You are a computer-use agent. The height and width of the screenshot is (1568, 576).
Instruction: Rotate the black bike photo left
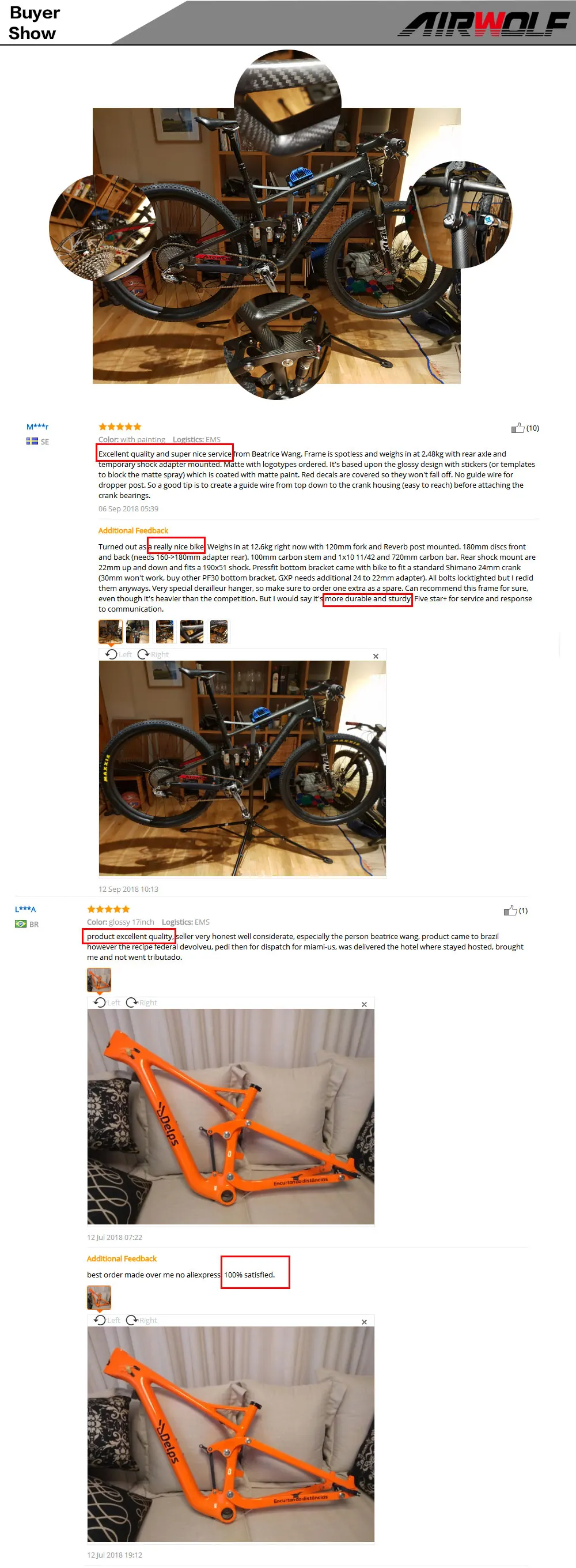pyautogui.click(x=118, y=654)
